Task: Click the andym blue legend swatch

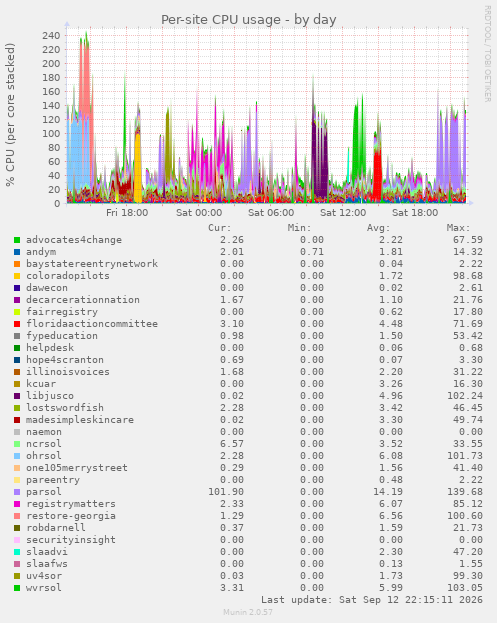Action: pyautogui.click(x=17, y=252)
